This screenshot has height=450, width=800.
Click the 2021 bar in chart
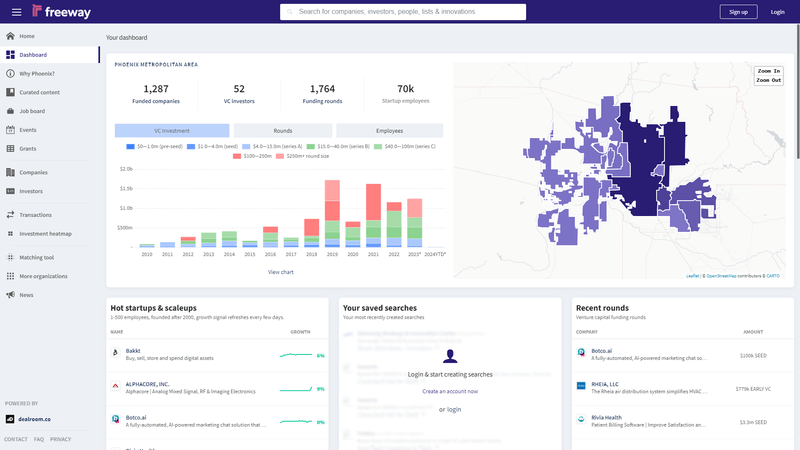tap(373, 215)
